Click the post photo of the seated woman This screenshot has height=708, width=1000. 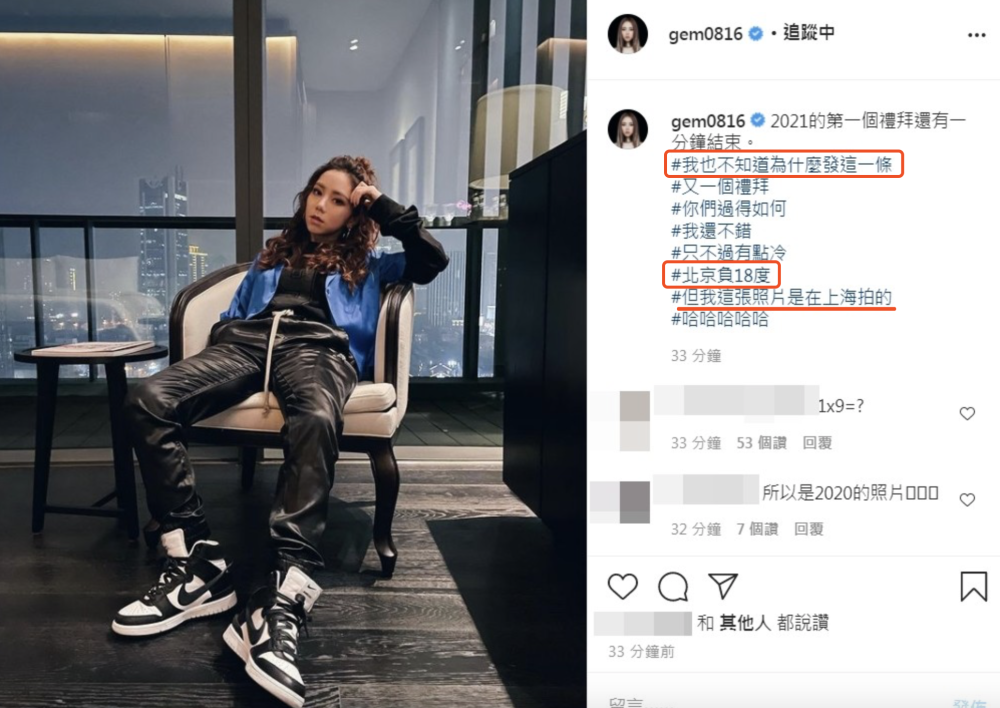coord(293,354)
